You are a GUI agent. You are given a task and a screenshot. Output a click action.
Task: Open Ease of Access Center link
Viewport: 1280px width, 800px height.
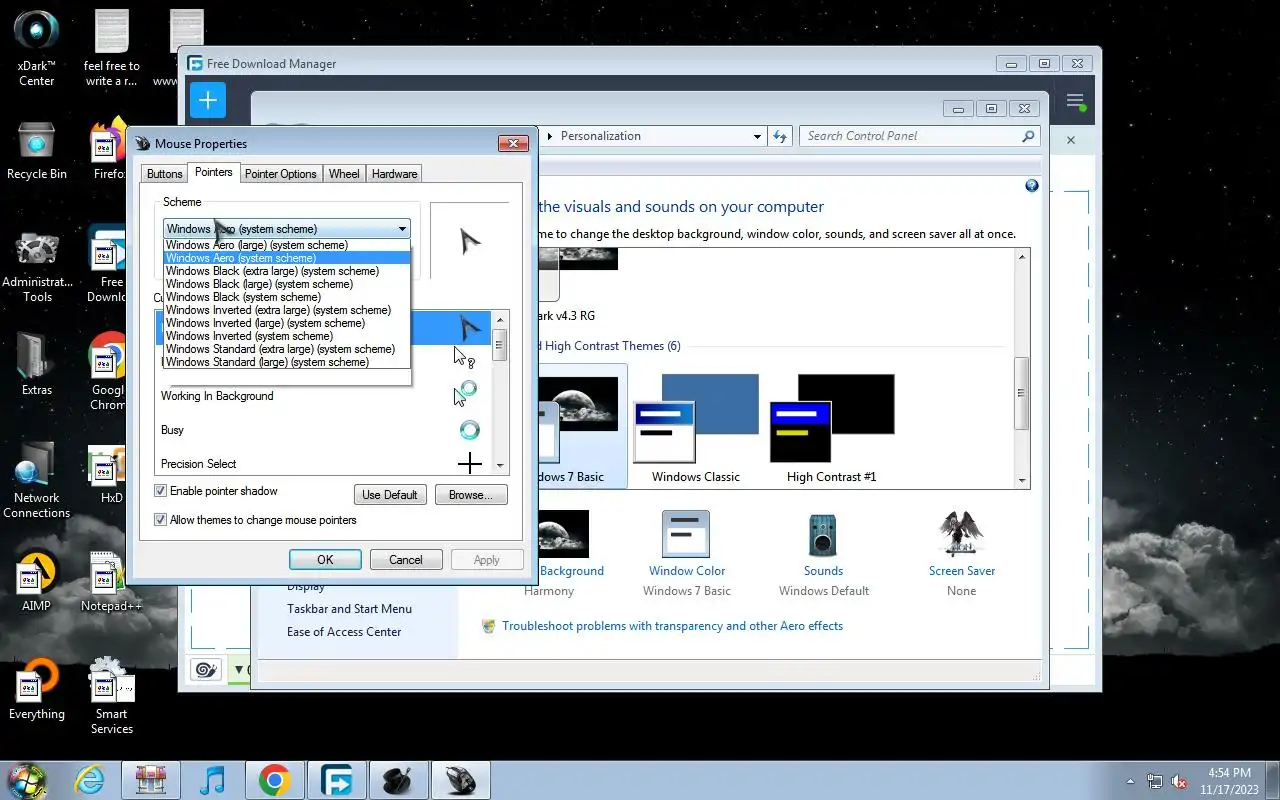(x=344, y=632)
